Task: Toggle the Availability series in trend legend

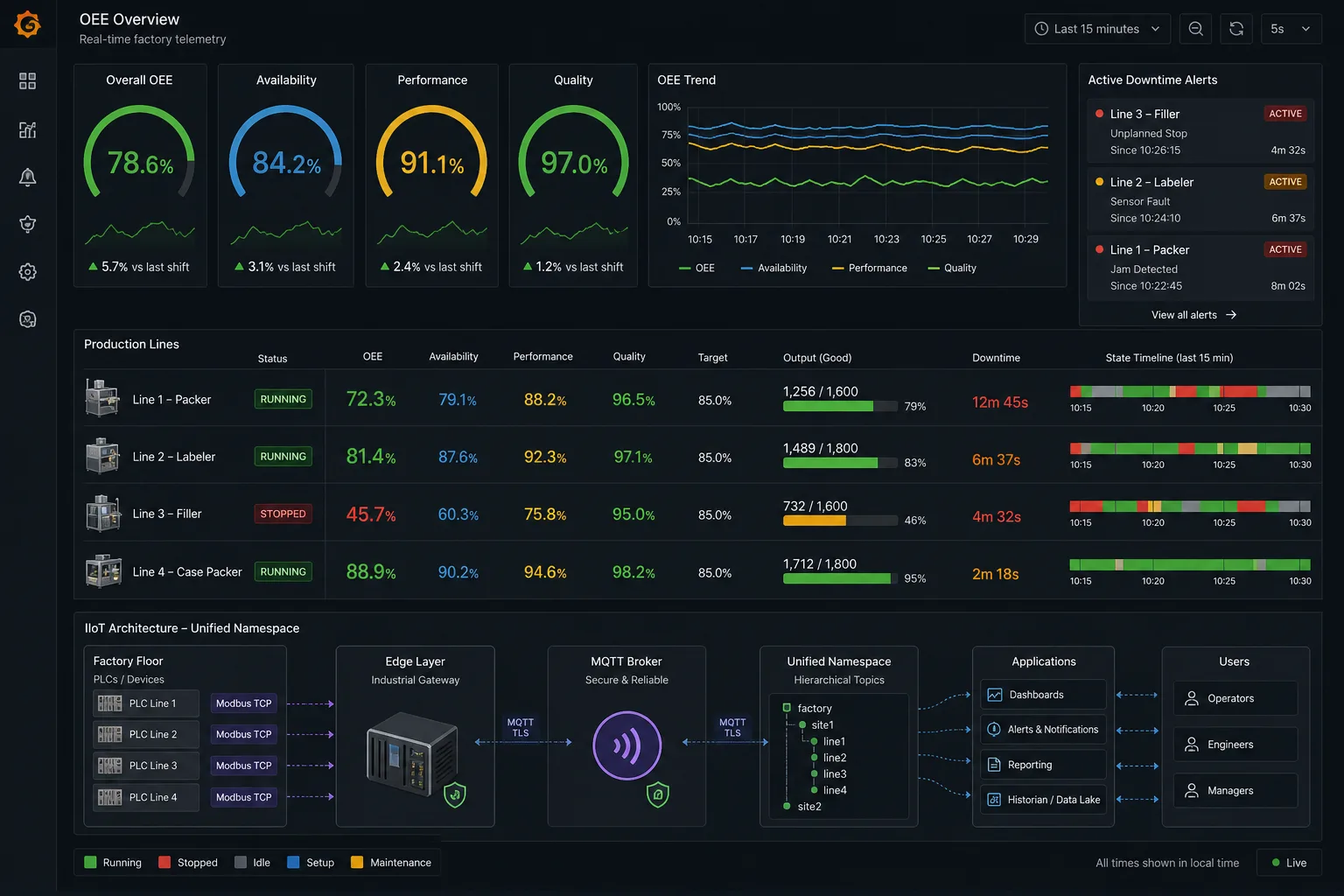Action: point(773,268)
